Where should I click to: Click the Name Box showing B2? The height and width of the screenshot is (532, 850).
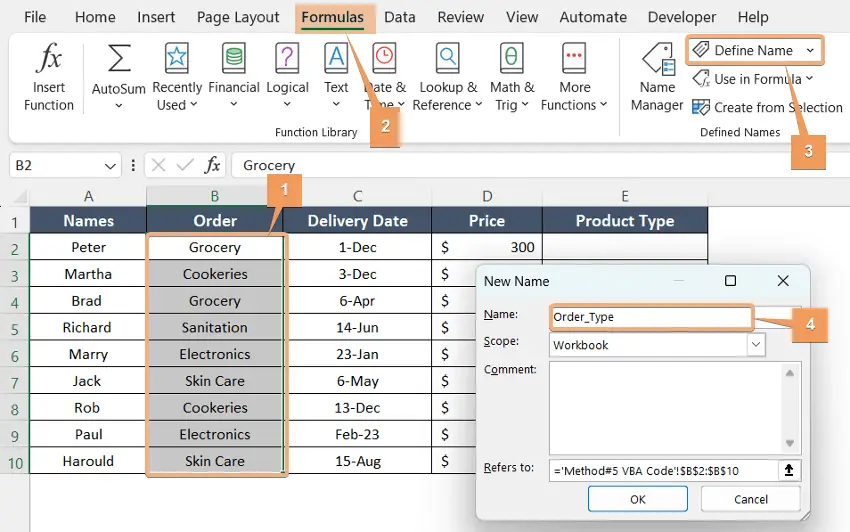click(x=56, y=165)
